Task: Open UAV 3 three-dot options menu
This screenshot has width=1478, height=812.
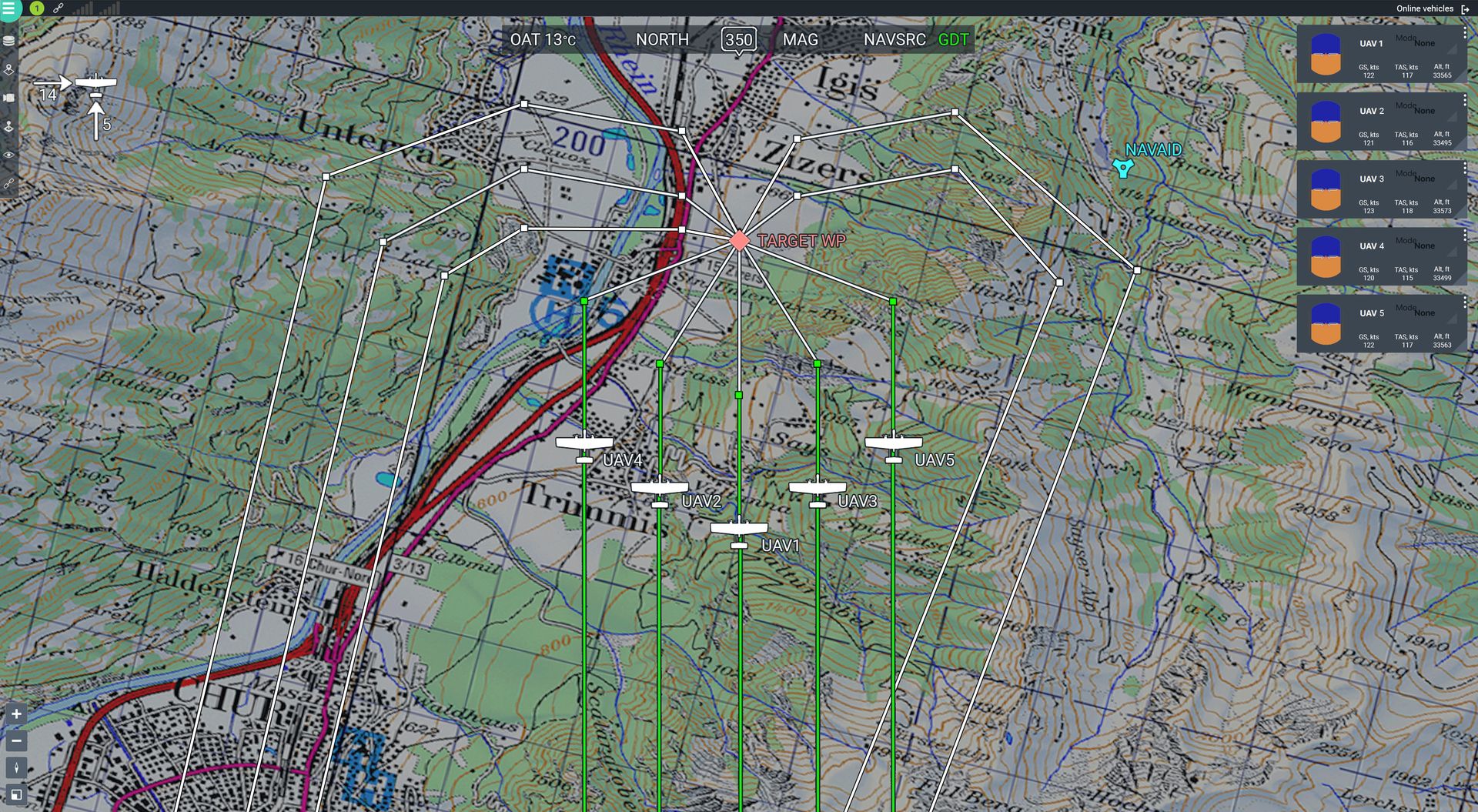Action: pyautogui.click(x=1464, y=168)
